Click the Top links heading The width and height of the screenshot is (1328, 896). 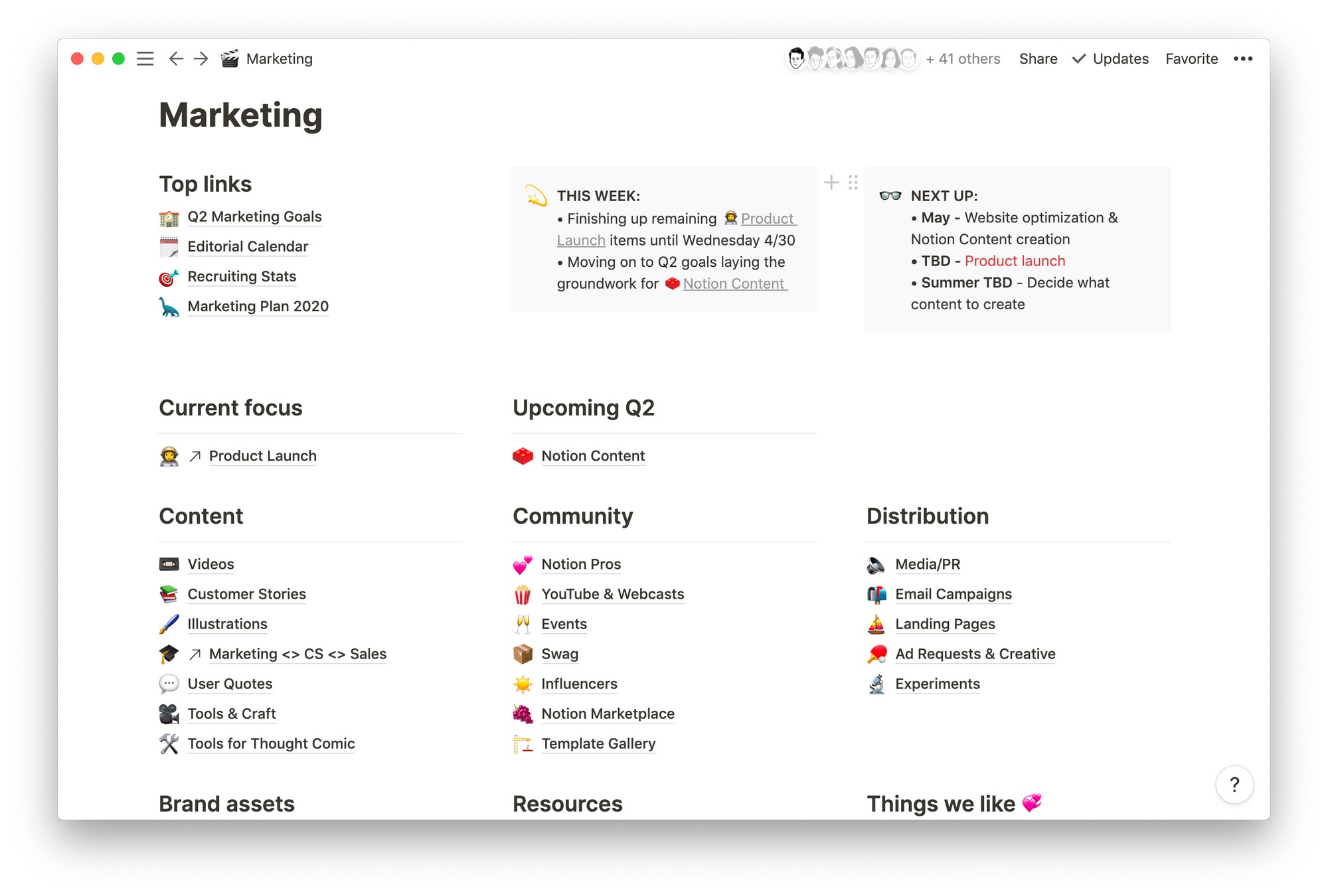click(205, 184)
